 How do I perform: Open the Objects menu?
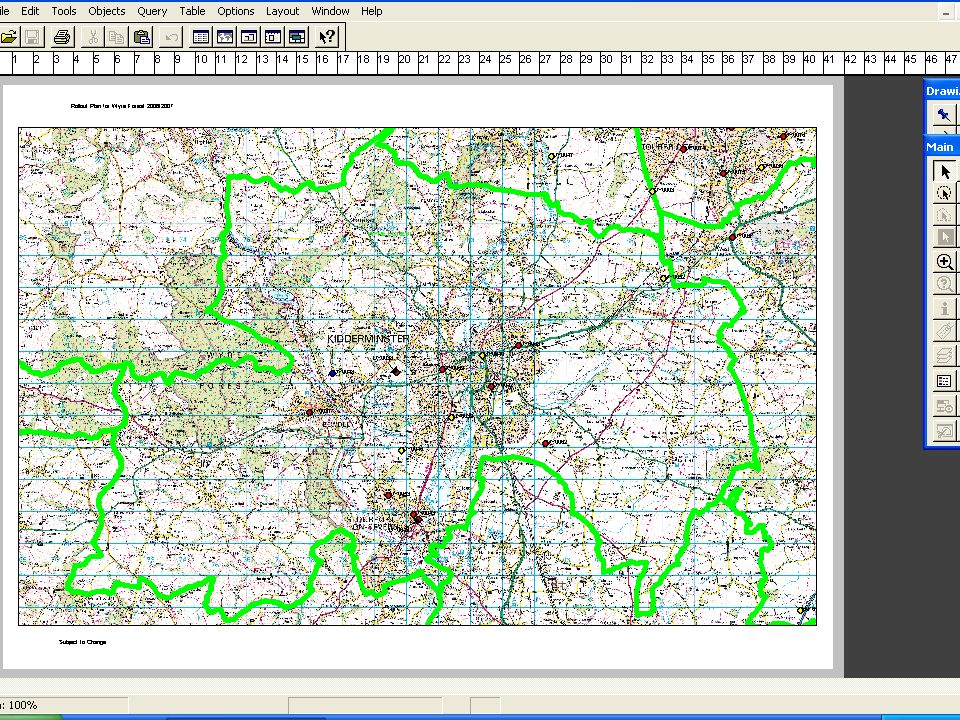(x=107, y=11)
